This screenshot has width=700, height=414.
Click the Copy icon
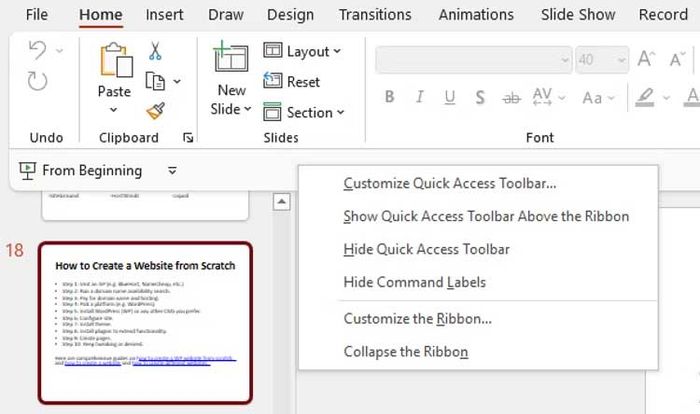click(x=155, y=81)
